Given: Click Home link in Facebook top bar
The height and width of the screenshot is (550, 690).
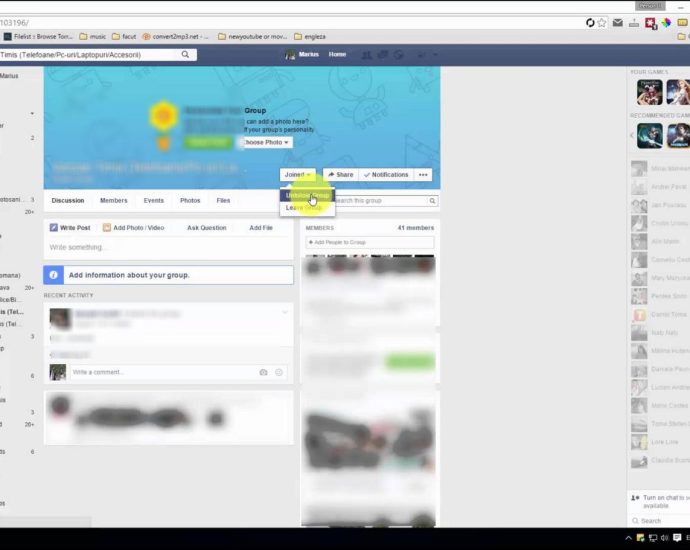Looking at the screenshot, I should point(337,54).
